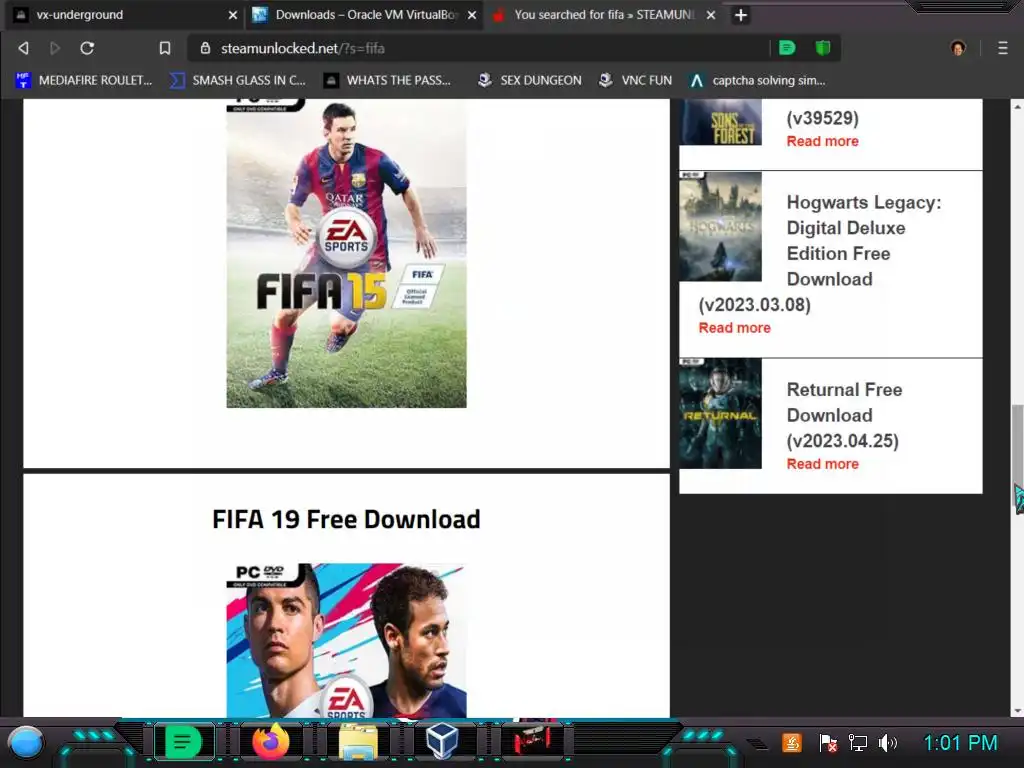Open the user profile avatar
1024x768 pixels.
click(x=958, y=48)
